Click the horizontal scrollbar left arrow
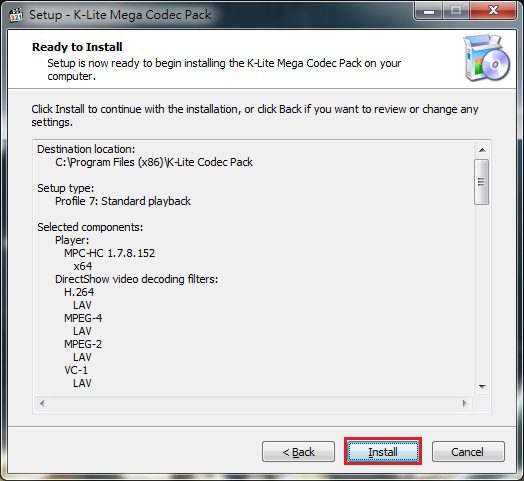 [x=42, y=403]
